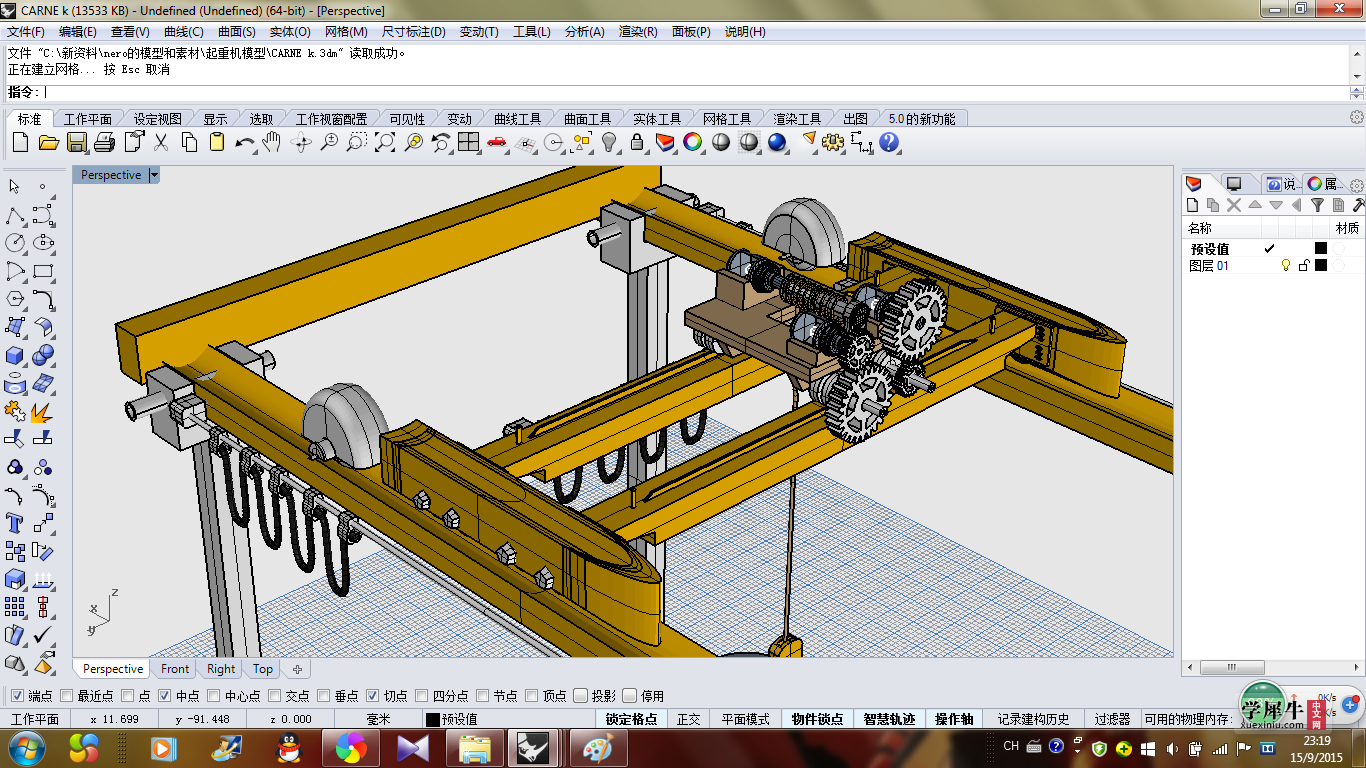Toggle the lock icon of 图层 01
Screen dimensions: 1366x768
[1303, 266]
